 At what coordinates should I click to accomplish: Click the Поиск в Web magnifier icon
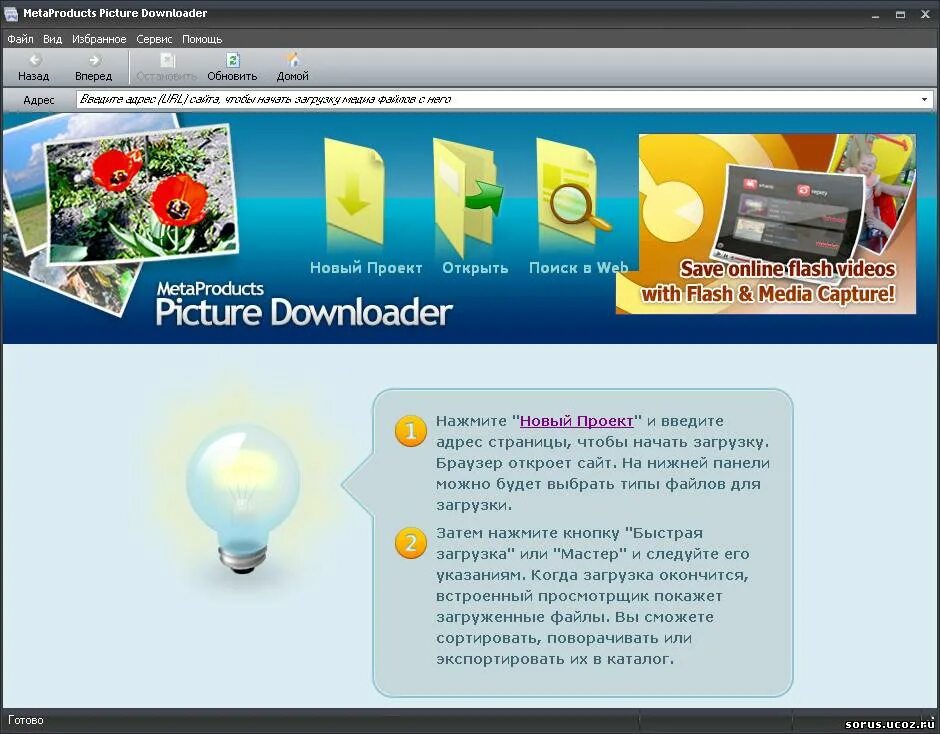click(573, 191)
